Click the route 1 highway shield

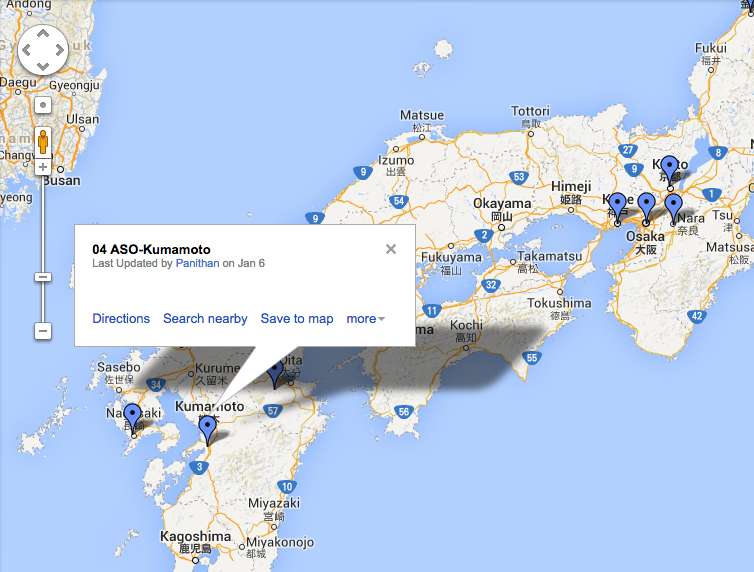tap(712, 195)
